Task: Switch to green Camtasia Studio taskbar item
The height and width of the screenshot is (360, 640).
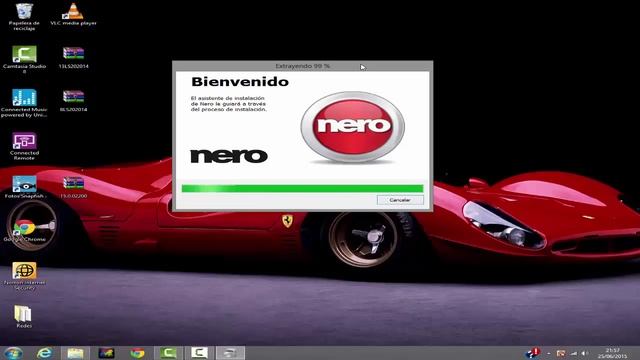Action: point(168,353)
